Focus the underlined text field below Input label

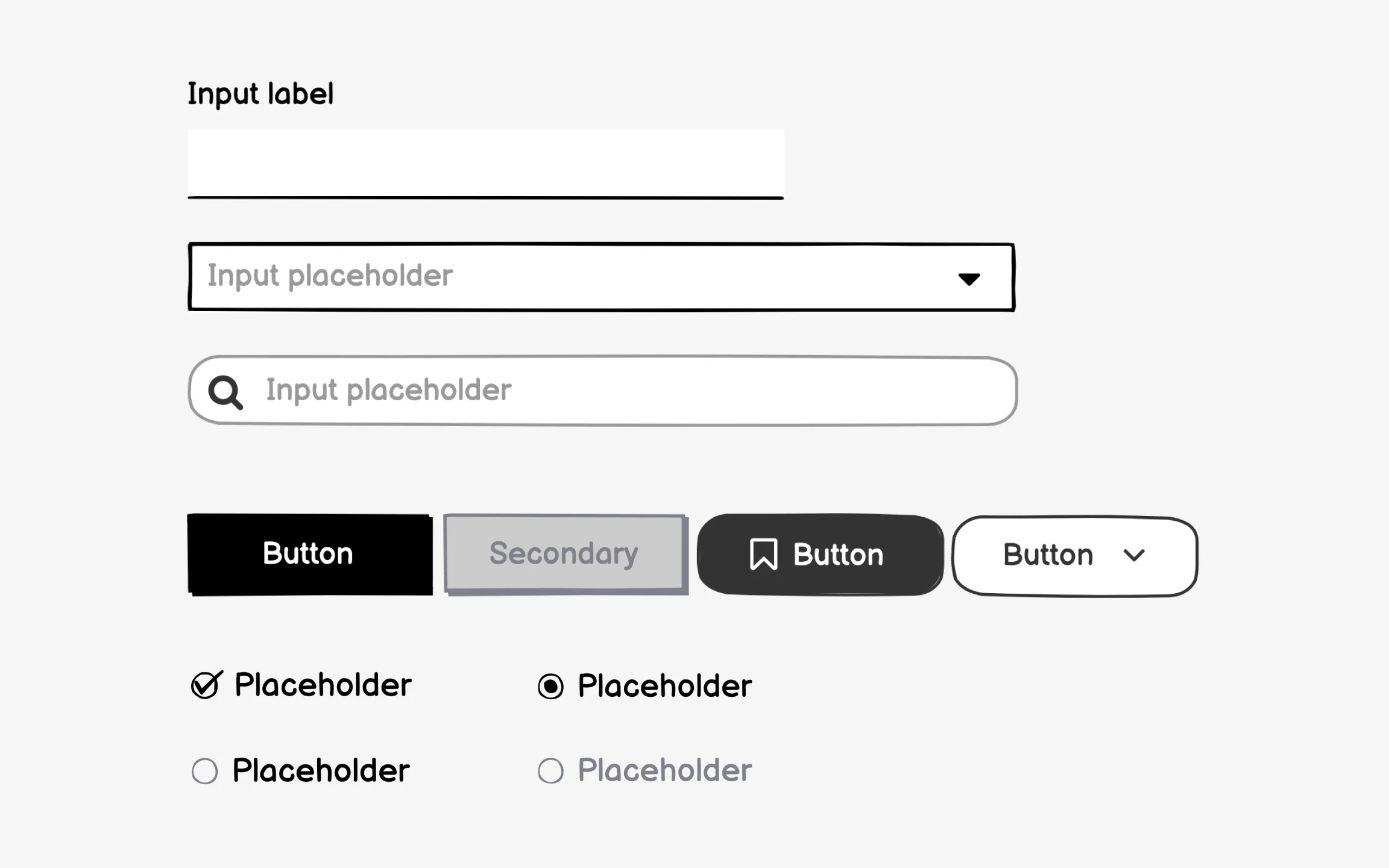[485, 163]
